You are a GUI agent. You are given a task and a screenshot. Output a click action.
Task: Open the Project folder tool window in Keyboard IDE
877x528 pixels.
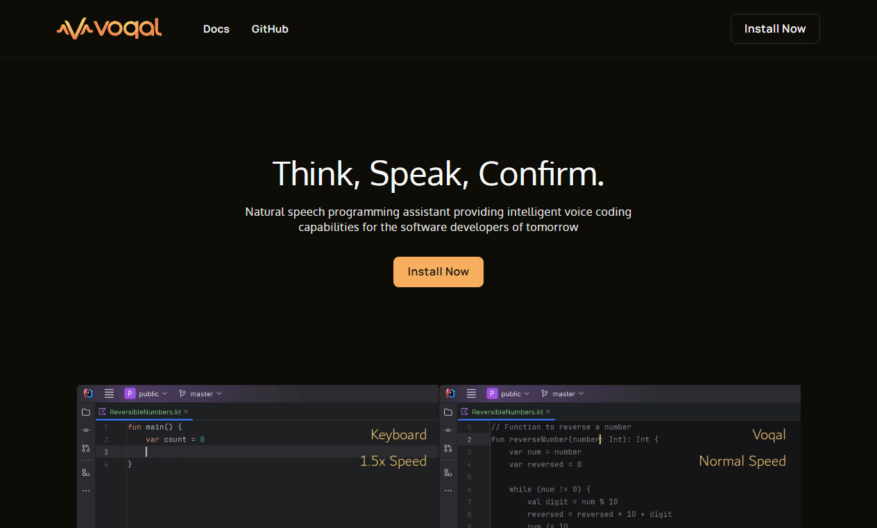coord(86,412)
